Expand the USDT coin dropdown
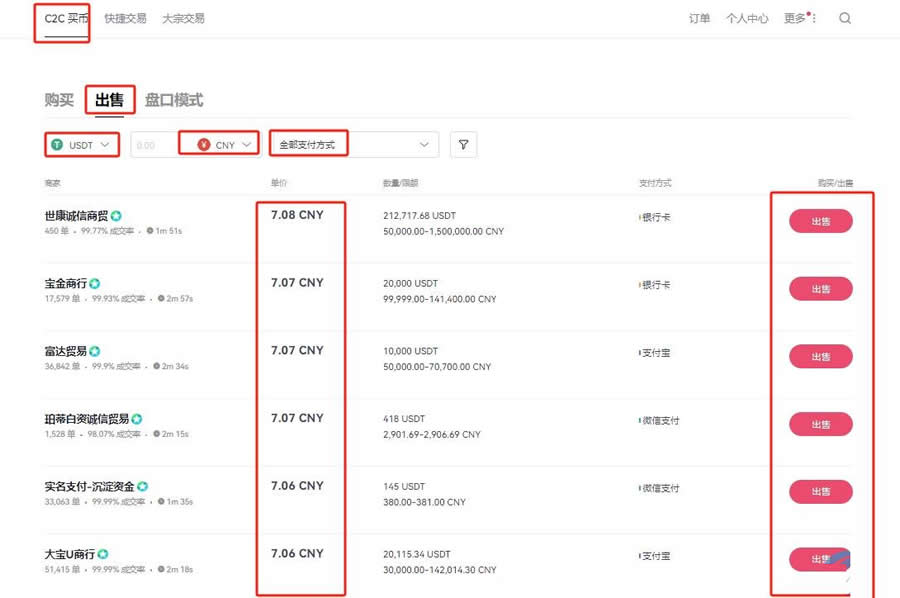Screen dimensions: 900x598 coord(107,145)
